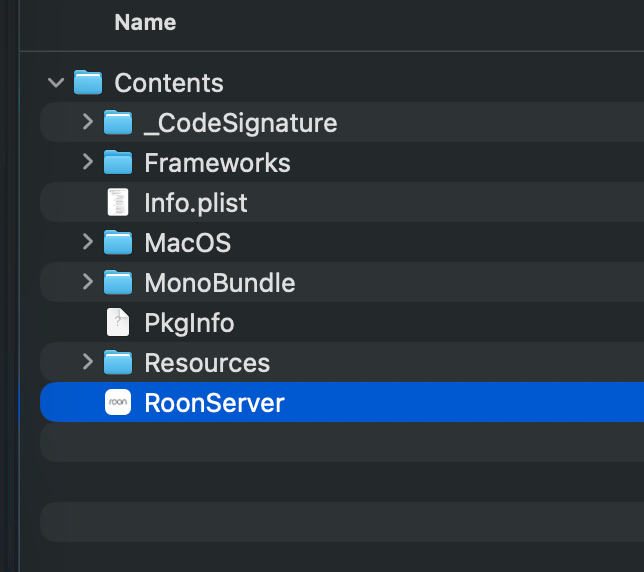The height and width of the screenshot is (572, 644).
Task: Expand the _CodeSignature folder arrow
Action: (87, 122)
